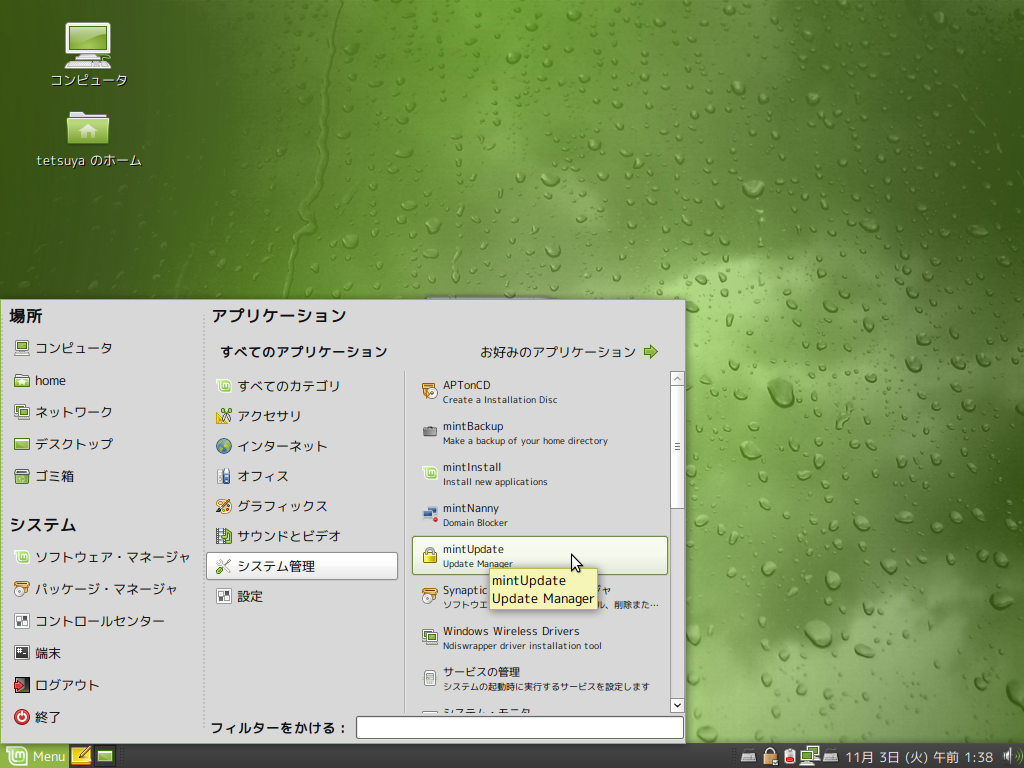
Task: Launch Windows Wireless Drivers
Action: point(539,638)
